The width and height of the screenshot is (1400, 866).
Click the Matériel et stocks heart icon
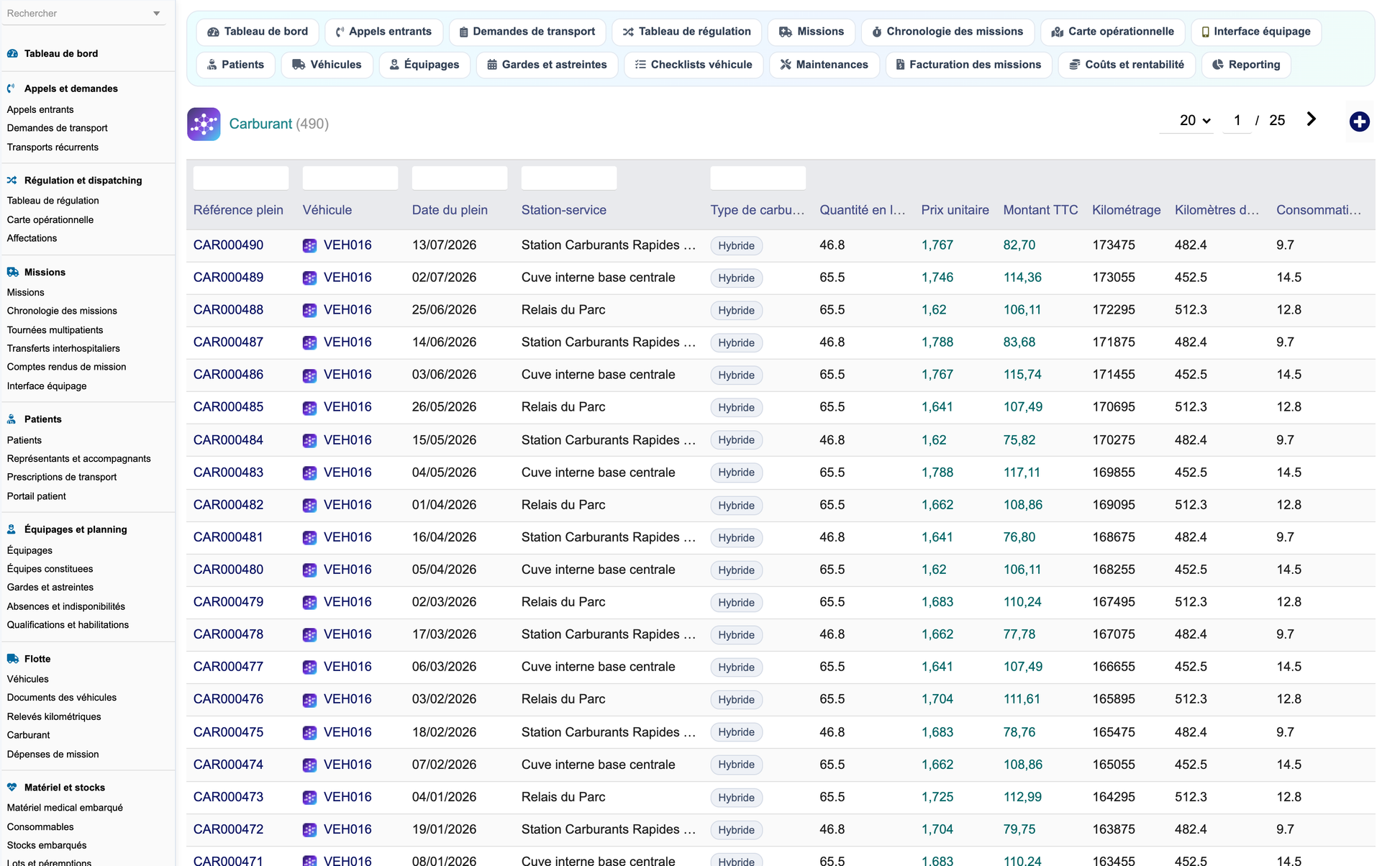point(12,787)
